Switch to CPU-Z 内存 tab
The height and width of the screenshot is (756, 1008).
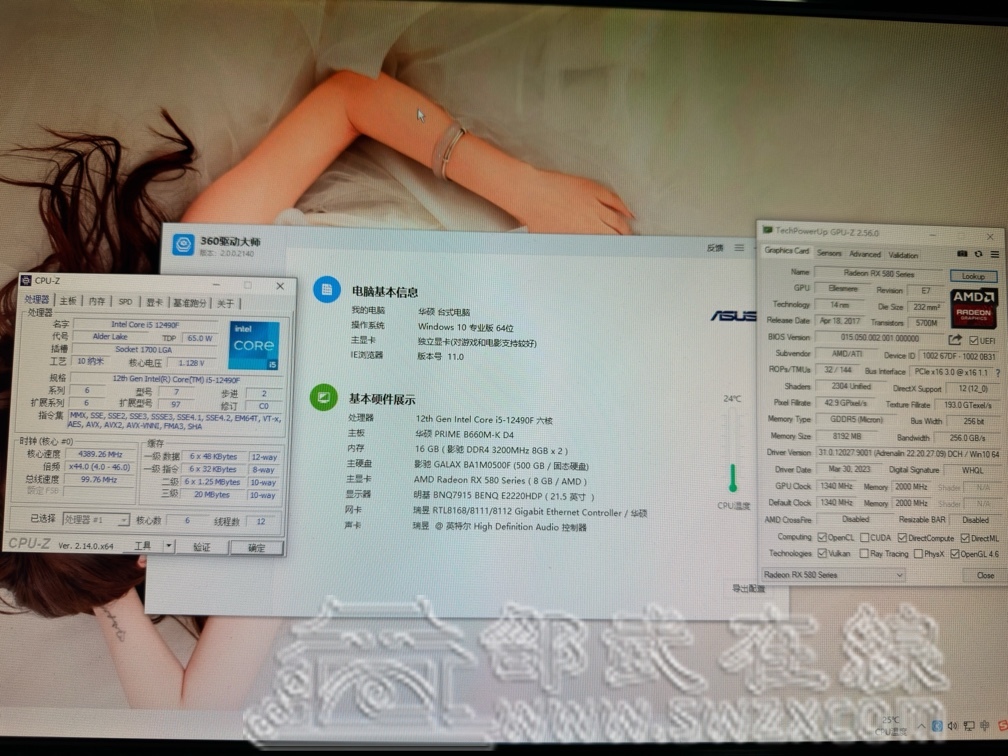[x=96, y=302]
